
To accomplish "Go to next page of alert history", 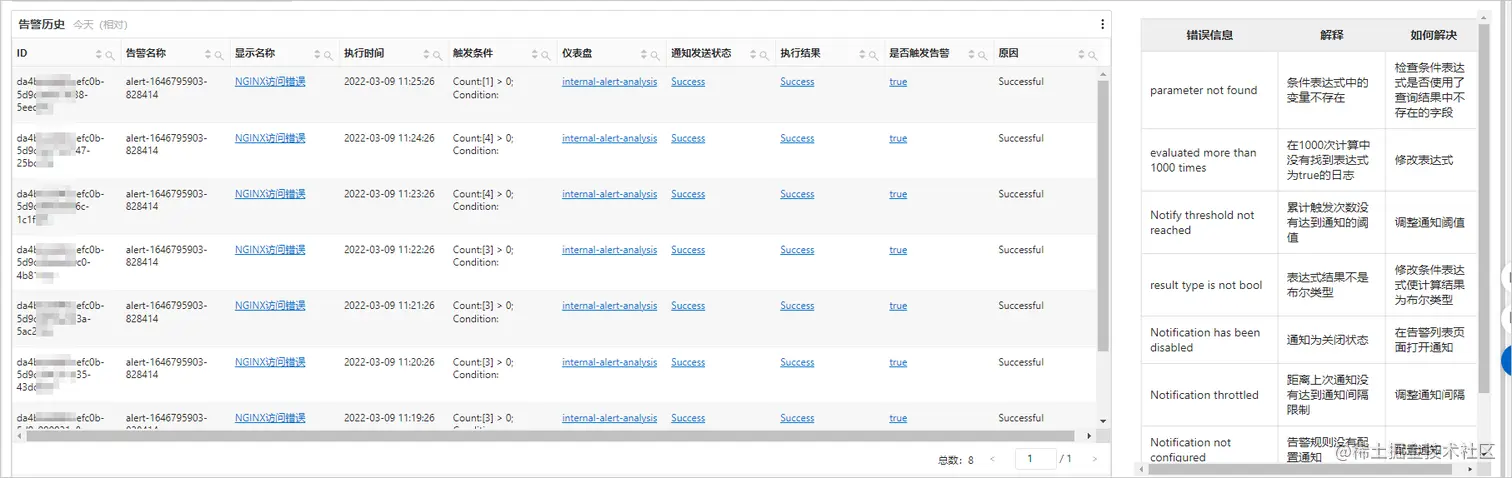I will coord(1094,459).
